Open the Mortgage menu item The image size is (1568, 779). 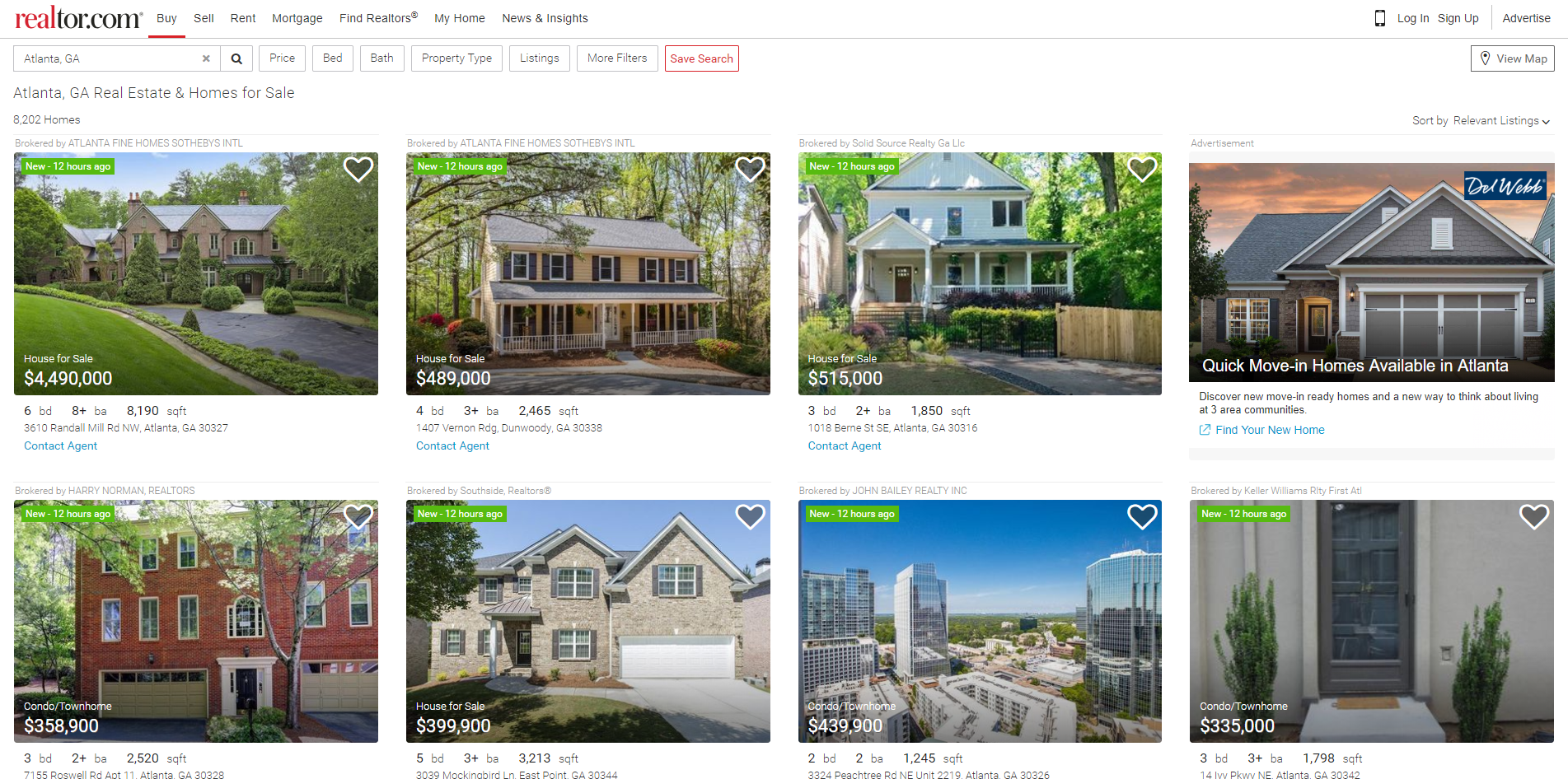(297, 18)
